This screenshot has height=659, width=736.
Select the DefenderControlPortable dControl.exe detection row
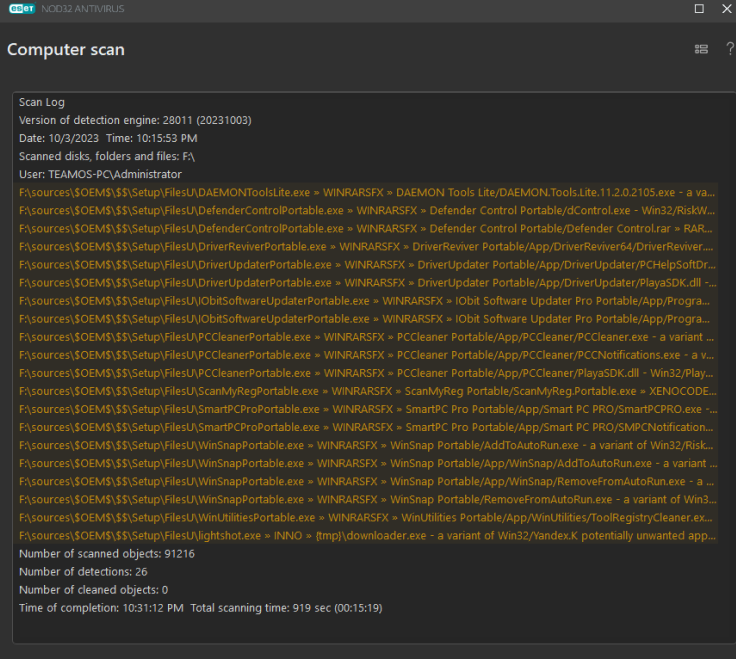367,210
